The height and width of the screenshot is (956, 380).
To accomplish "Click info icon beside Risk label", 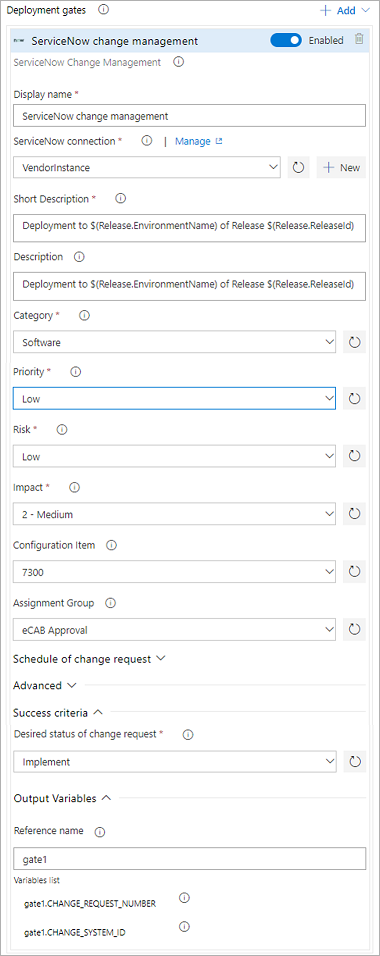I will coord(62,429).
